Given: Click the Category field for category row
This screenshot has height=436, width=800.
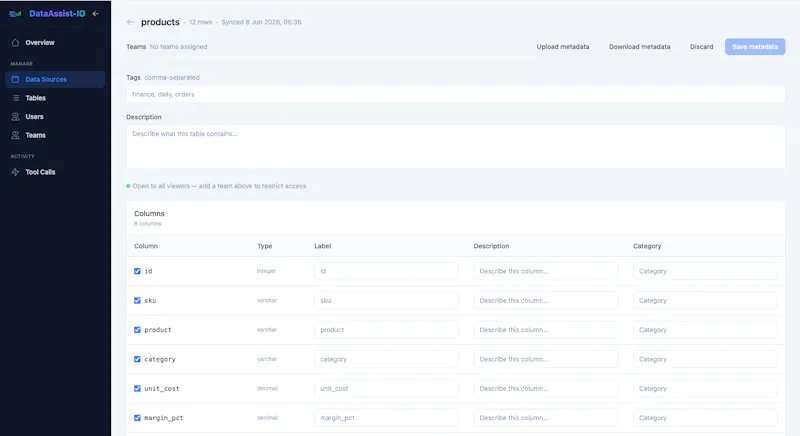Looking at the screenshot, I should (705, 360).
